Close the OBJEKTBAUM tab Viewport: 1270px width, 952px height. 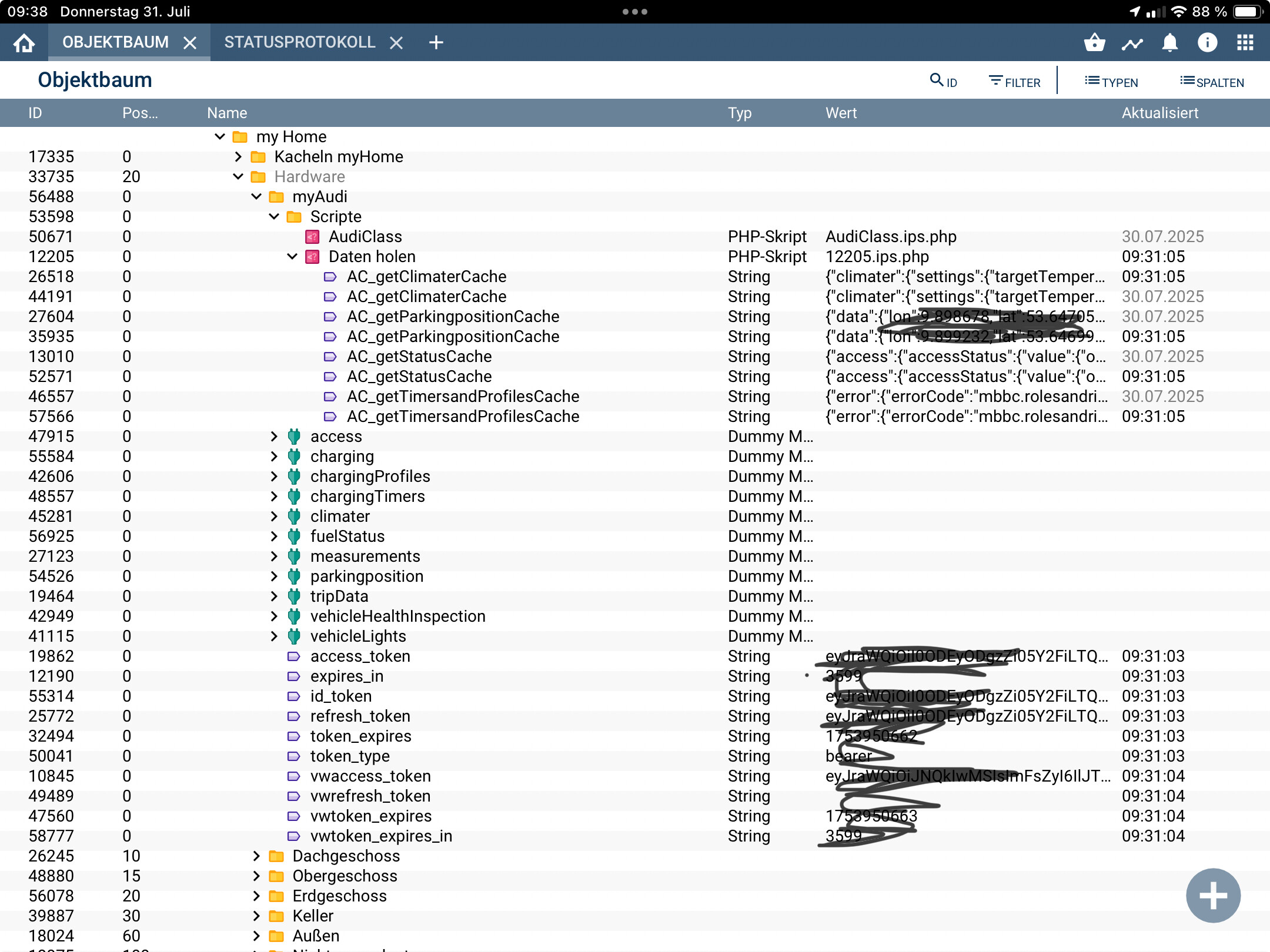coord(189,43)
